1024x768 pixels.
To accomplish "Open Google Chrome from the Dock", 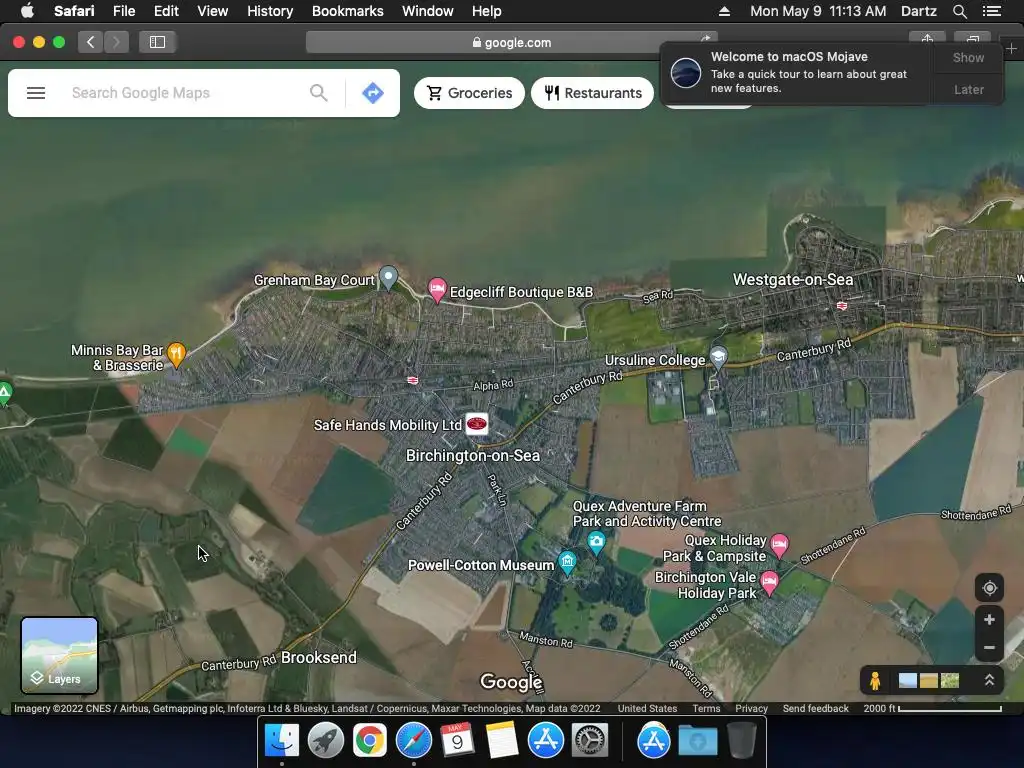I will tap(369, 740).
